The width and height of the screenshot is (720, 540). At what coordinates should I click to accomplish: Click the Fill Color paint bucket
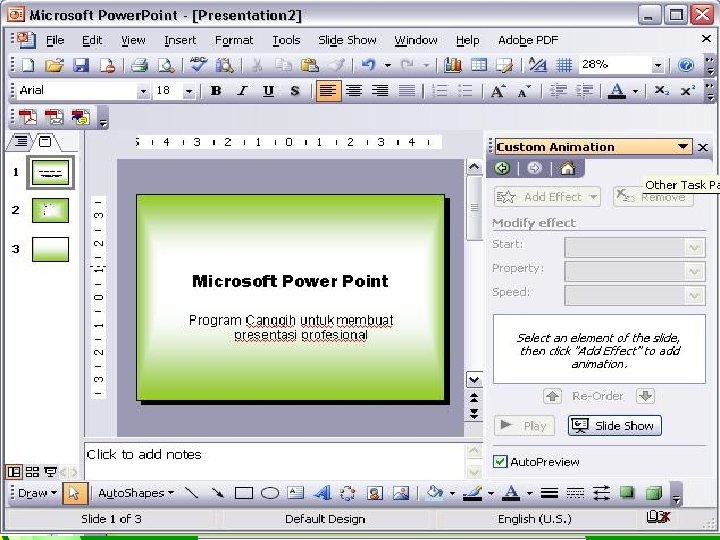(434, 493)
